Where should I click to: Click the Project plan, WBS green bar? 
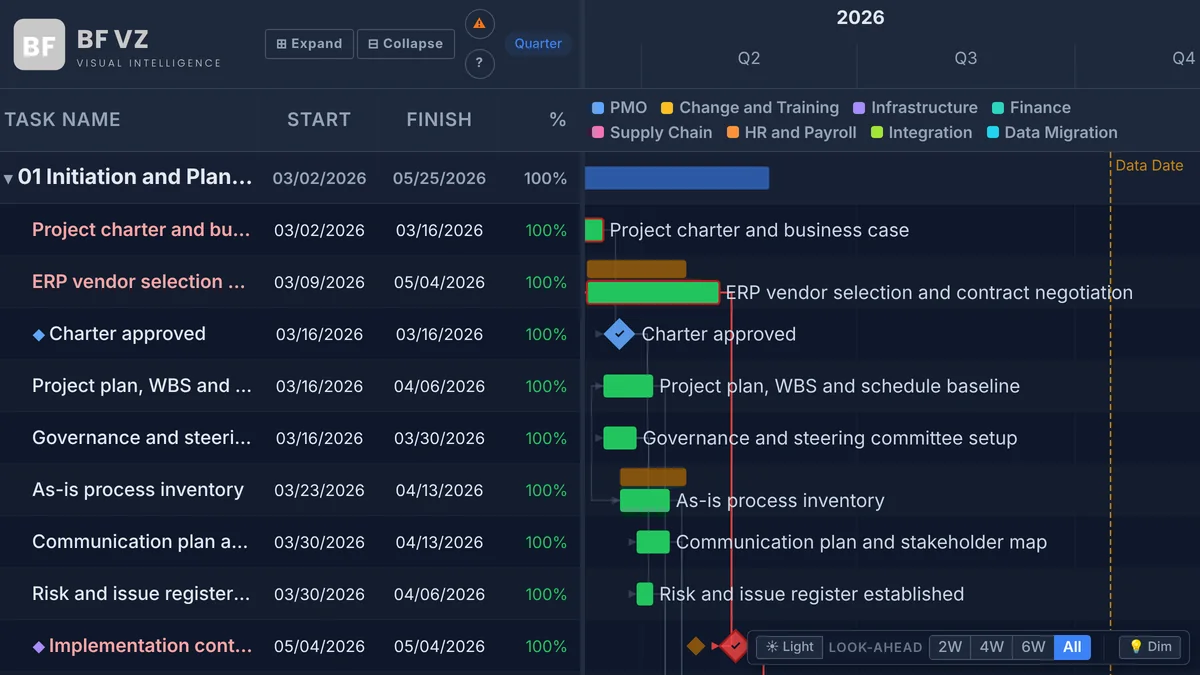(x=628, y=386)
